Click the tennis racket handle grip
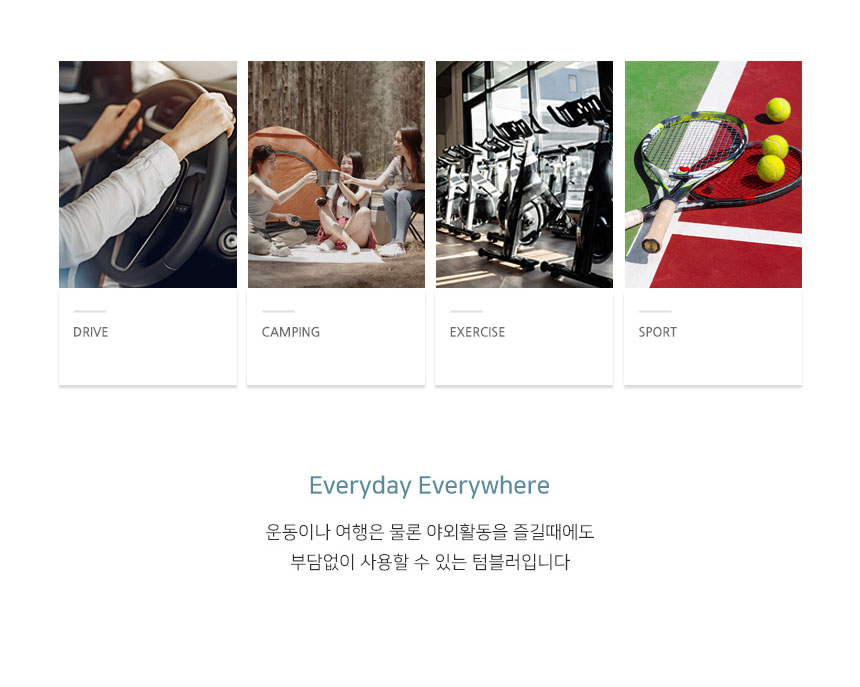This screenshot has width=860, height=687. point(658,226)
